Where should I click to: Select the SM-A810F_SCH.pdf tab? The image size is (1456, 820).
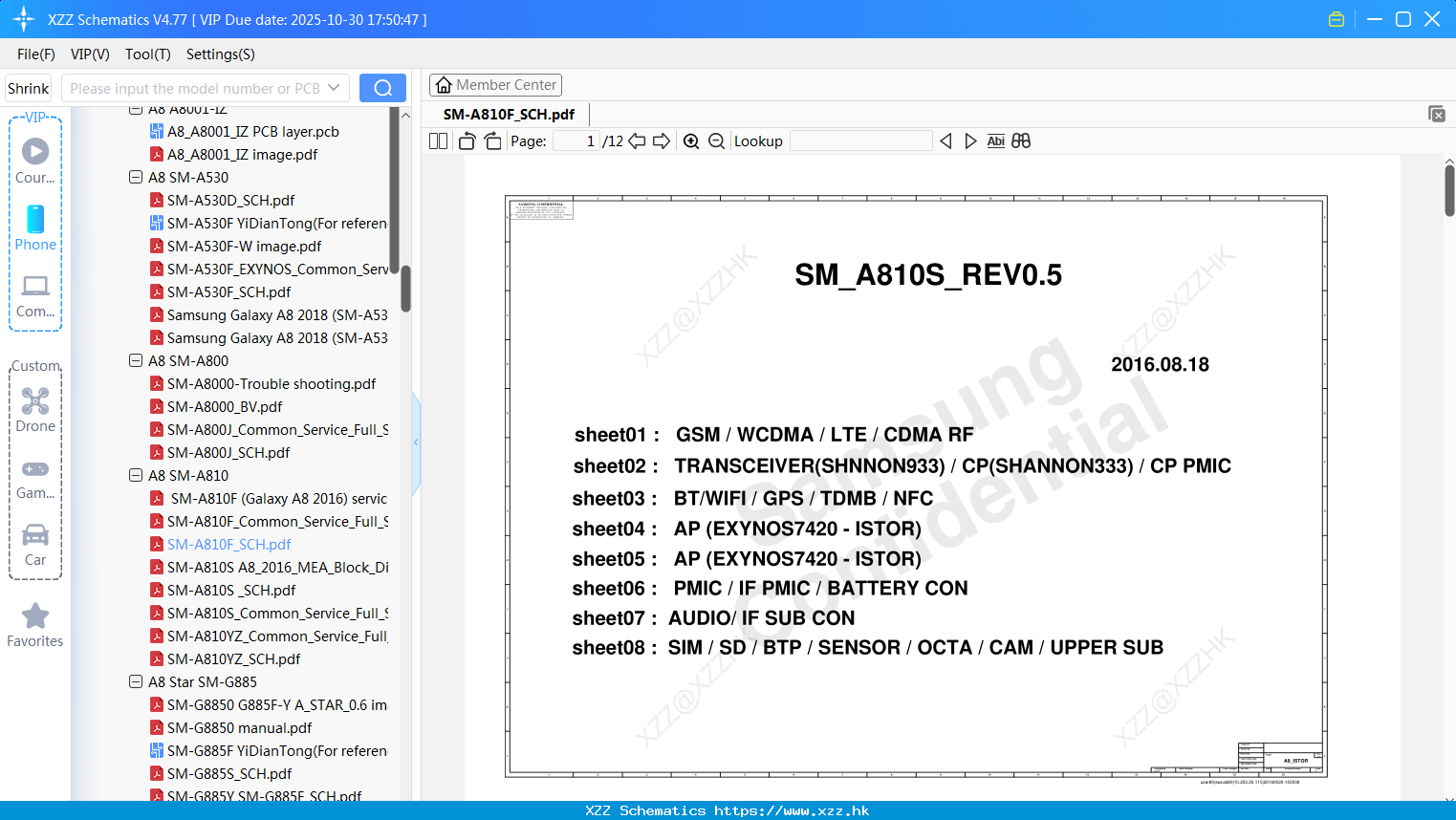click(x=509, y=114)
